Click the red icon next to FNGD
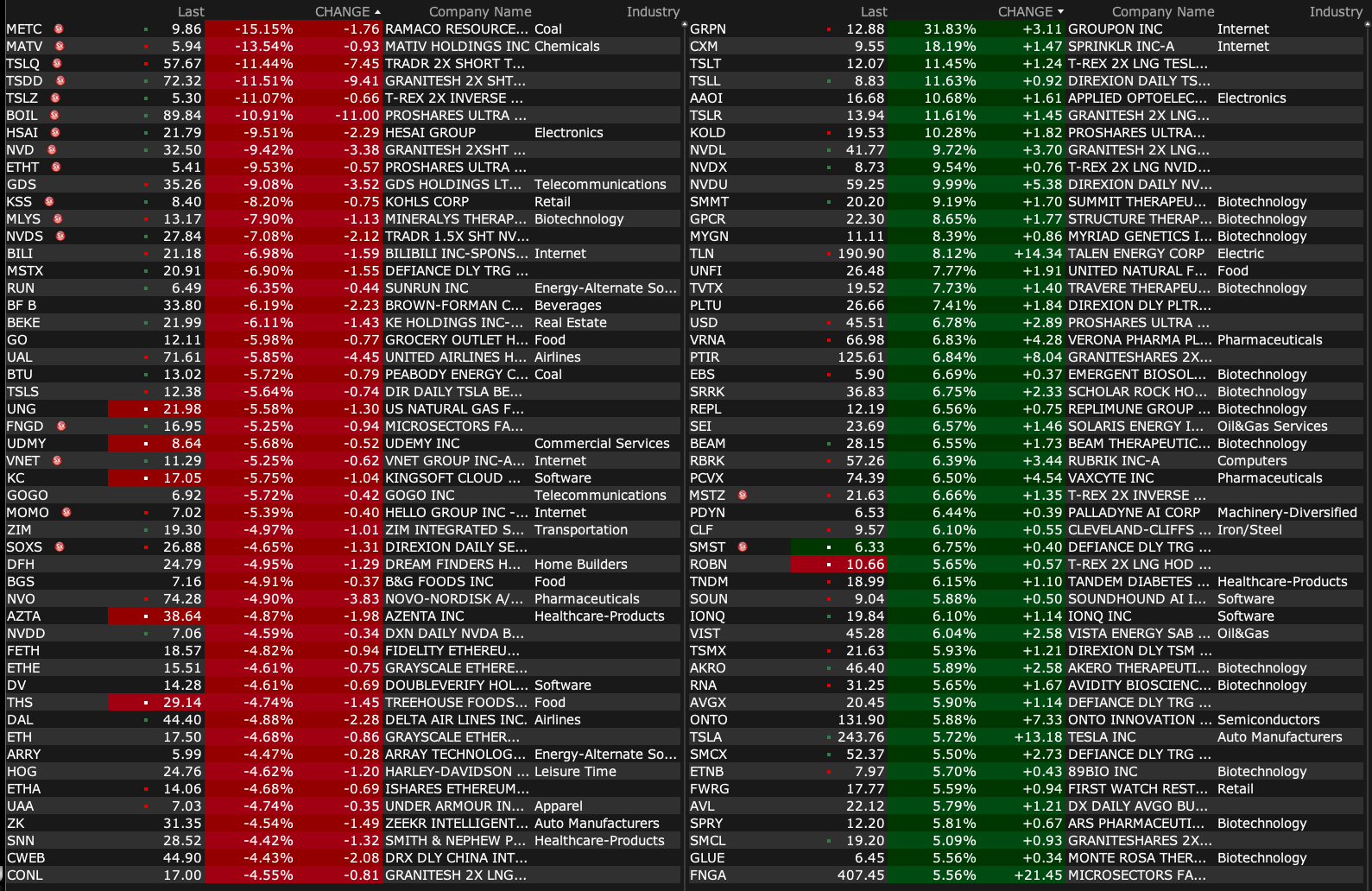 coord(60,427)
